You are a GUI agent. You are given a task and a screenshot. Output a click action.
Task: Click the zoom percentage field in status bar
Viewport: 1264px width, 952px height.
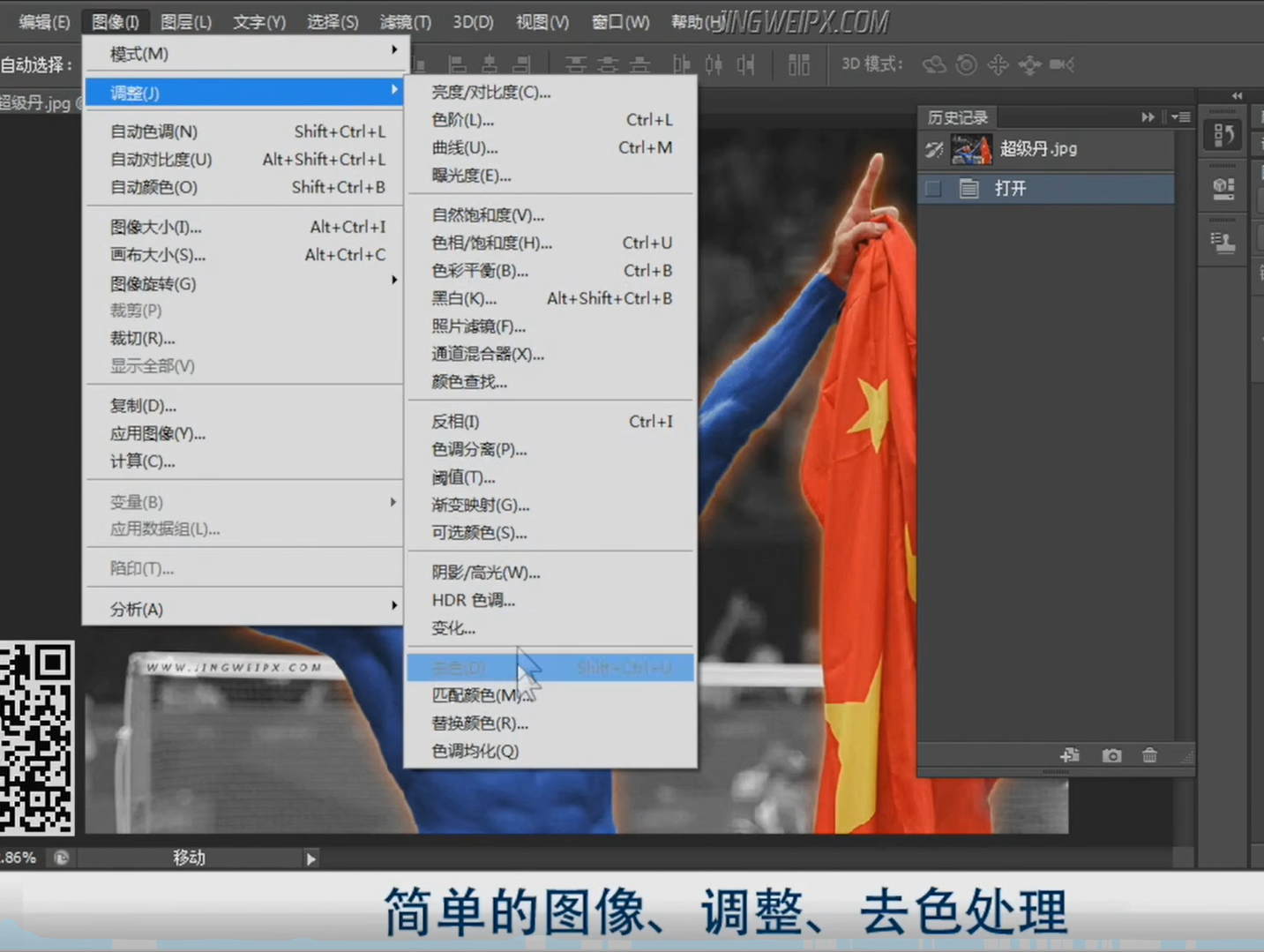[19, 858]
